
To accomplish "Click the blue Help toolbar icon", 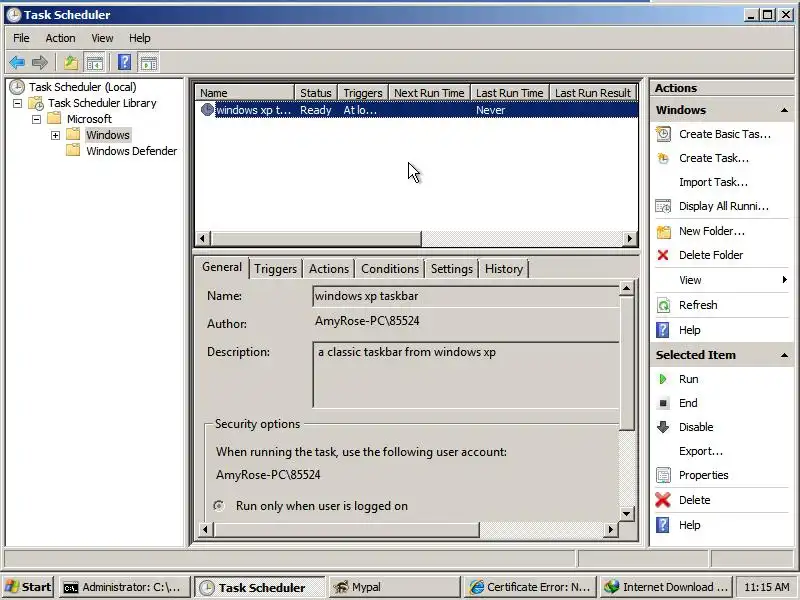I will (x=124, y=63).
